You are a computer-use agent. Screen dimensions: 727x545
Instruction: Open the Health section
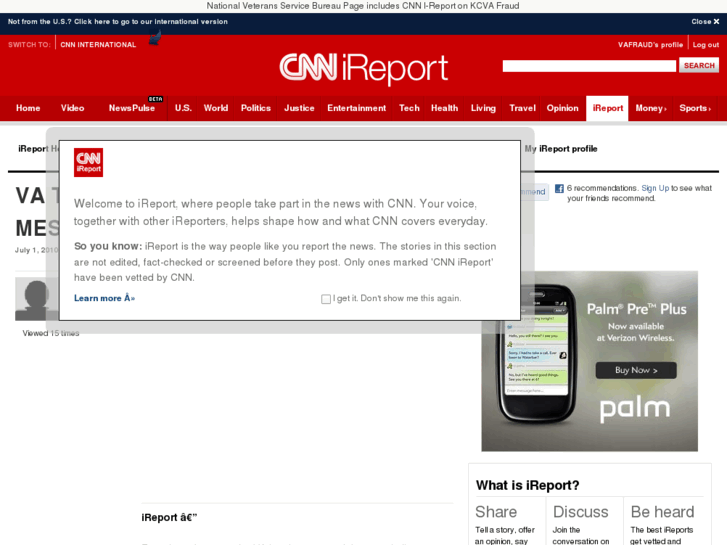[x=444, y=108]
